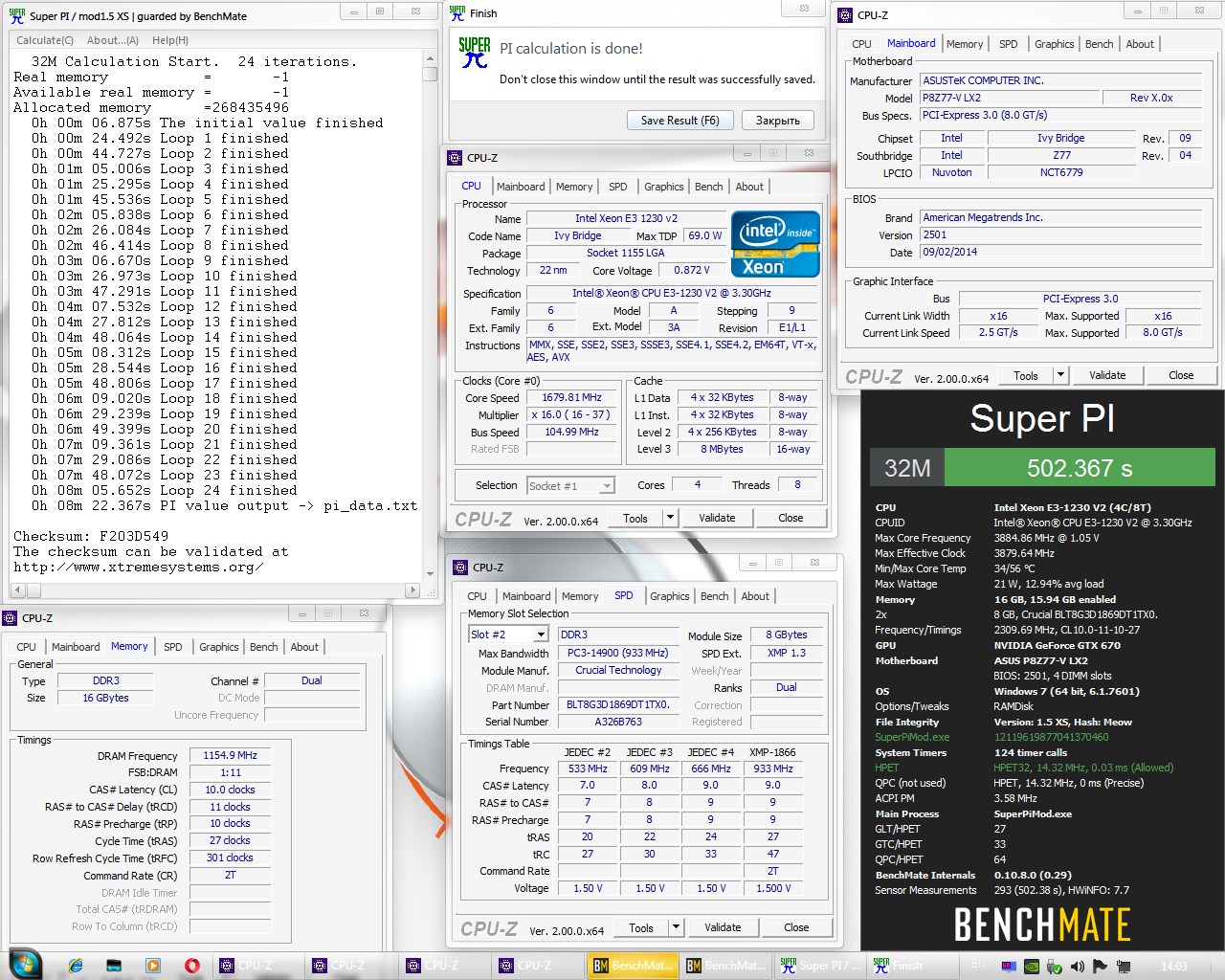Expand the Socket #1 selection dropdown
The width and height of the screenshot is (1225, 980).
tap(607, 486)
